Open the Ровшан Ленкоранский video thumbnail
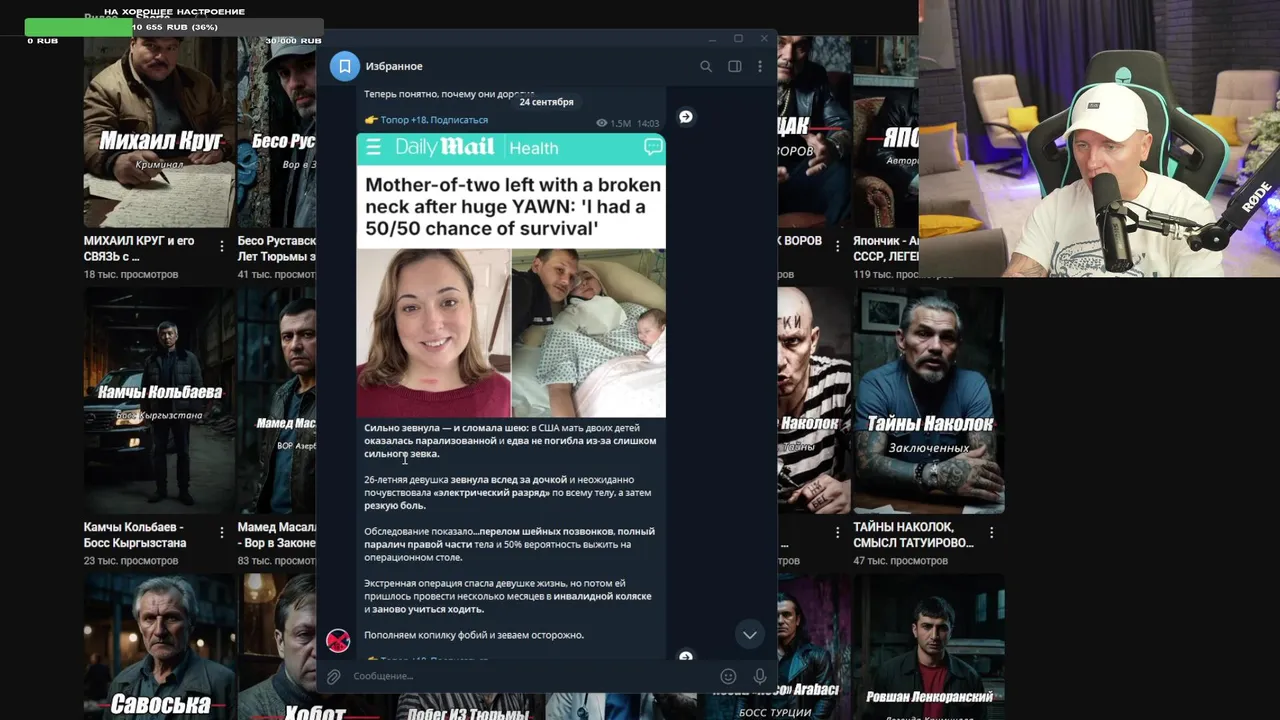This screenshot has height=720, width=1280. 929,646
